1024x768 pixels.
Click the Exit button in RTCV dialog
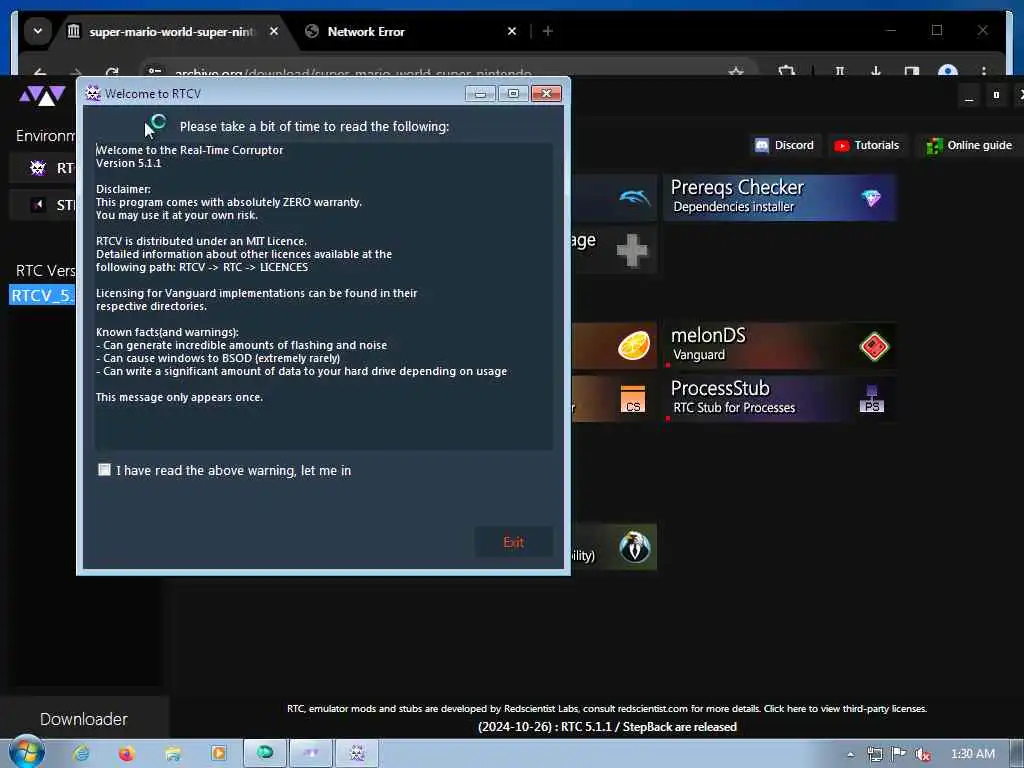[x=513, y=542]
